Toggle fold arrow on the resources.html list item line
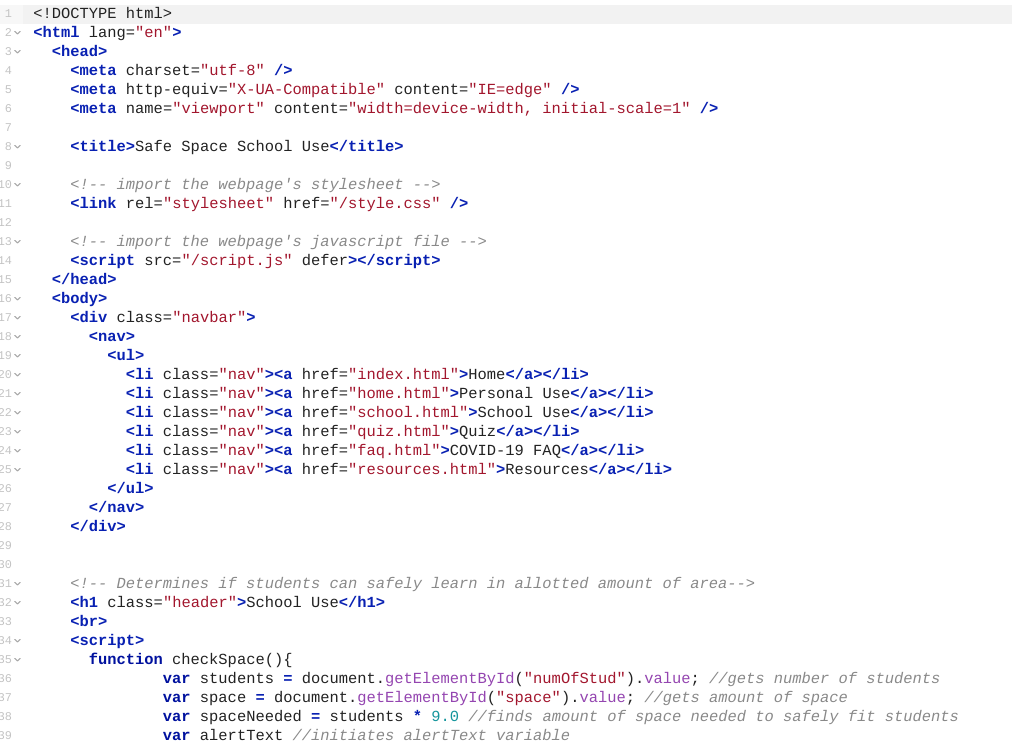The image size is (1012, 742). pyautogui.click(x=17, y=469)
